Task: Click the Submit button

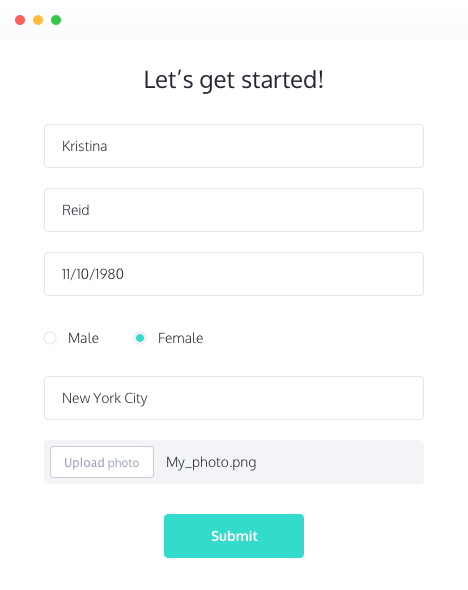Action: click(x=234, y=536)
